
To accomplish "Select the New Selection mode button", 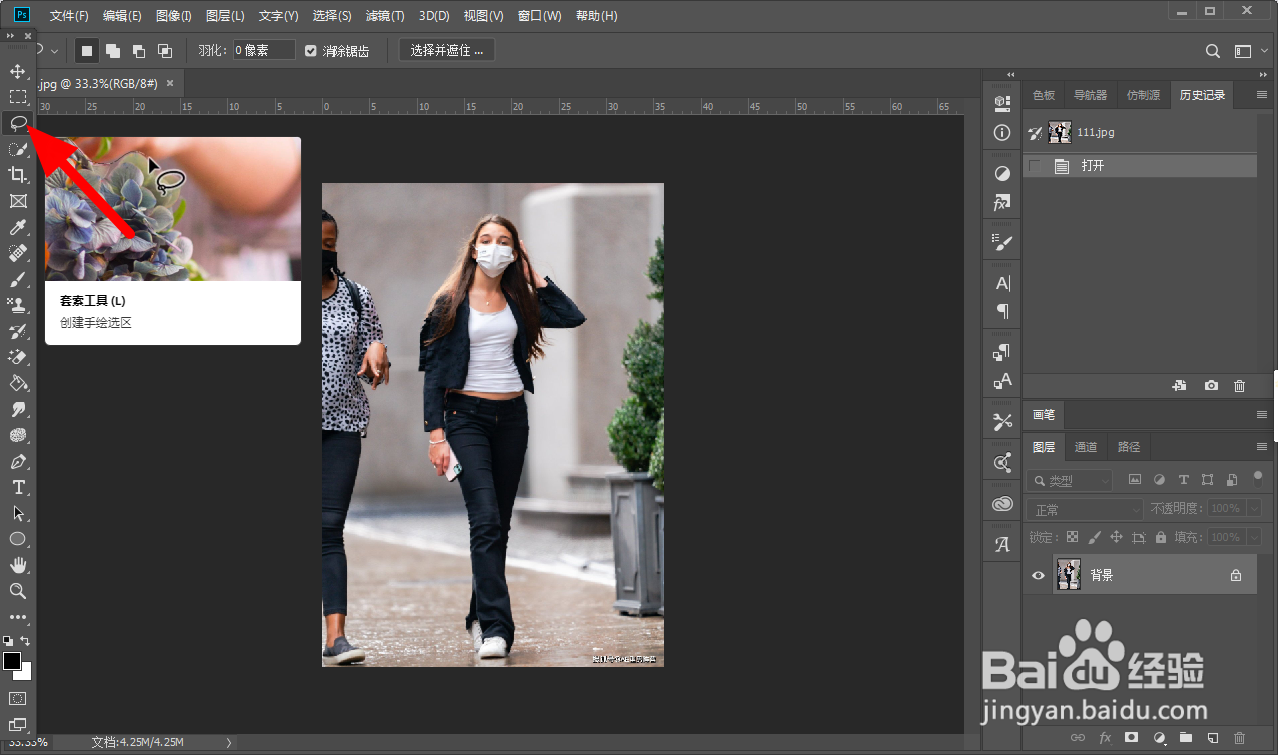I will [87, 50].
